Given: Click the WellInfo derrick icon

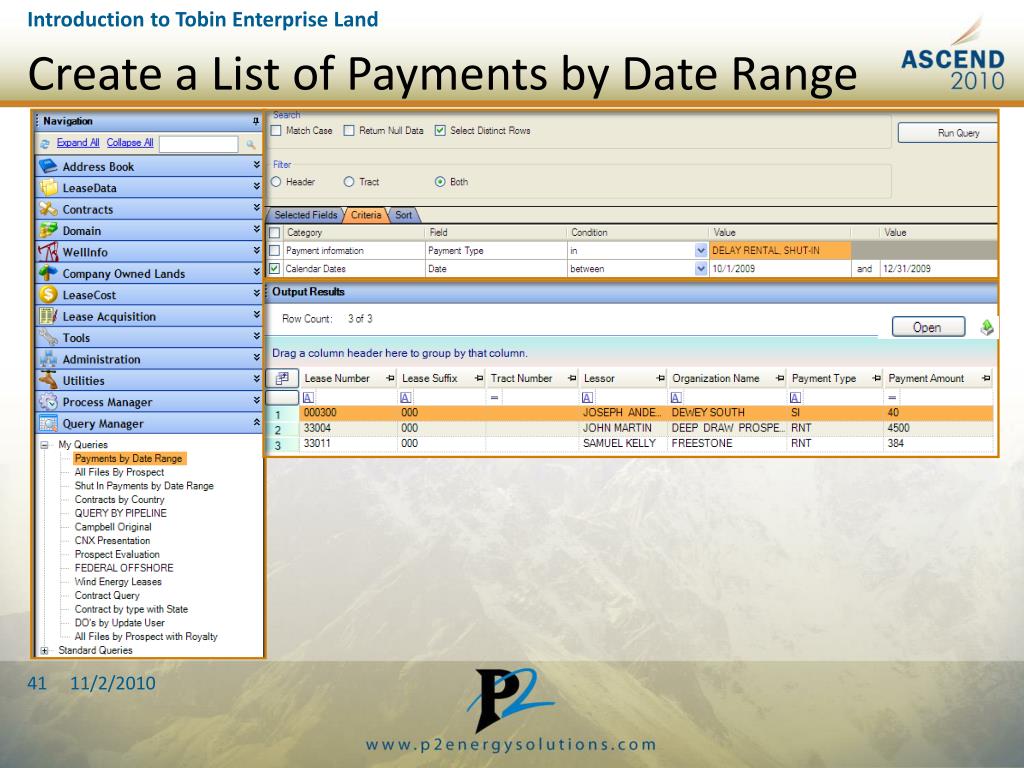Looking at the screenshot, I should (48, 252).
